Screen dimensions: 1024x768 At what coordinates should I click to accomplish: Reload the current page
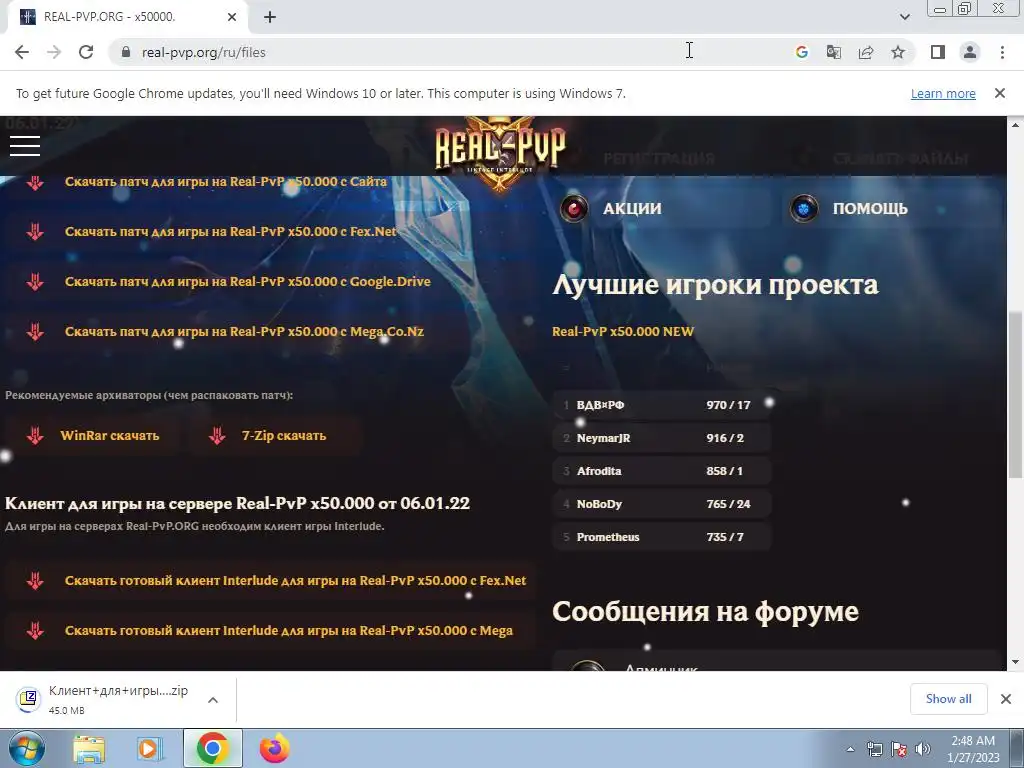pos(86,52)
